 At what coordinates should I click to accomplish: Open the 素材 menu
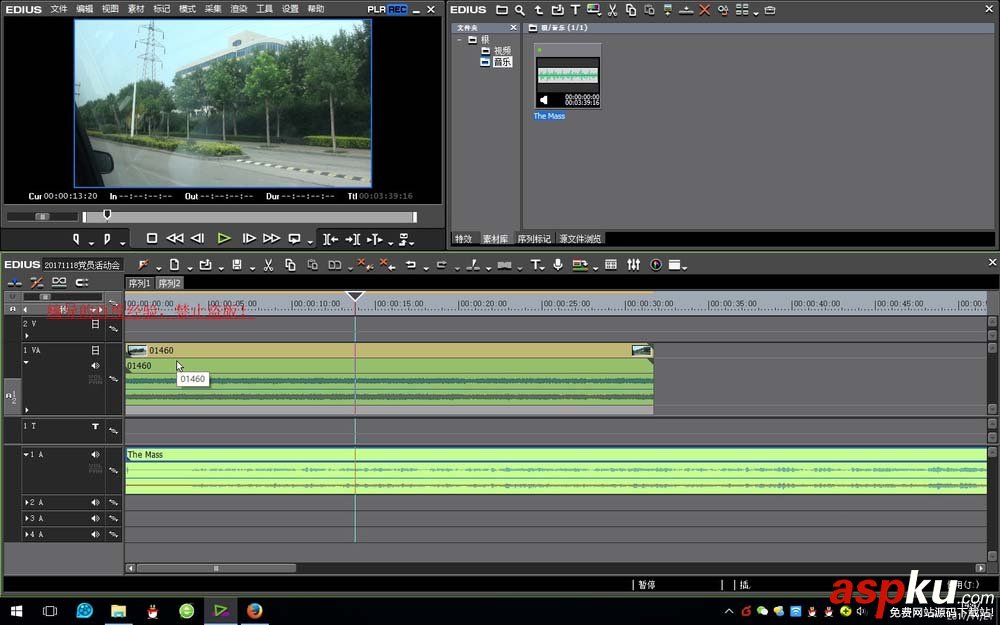click(x=136, y=9)
